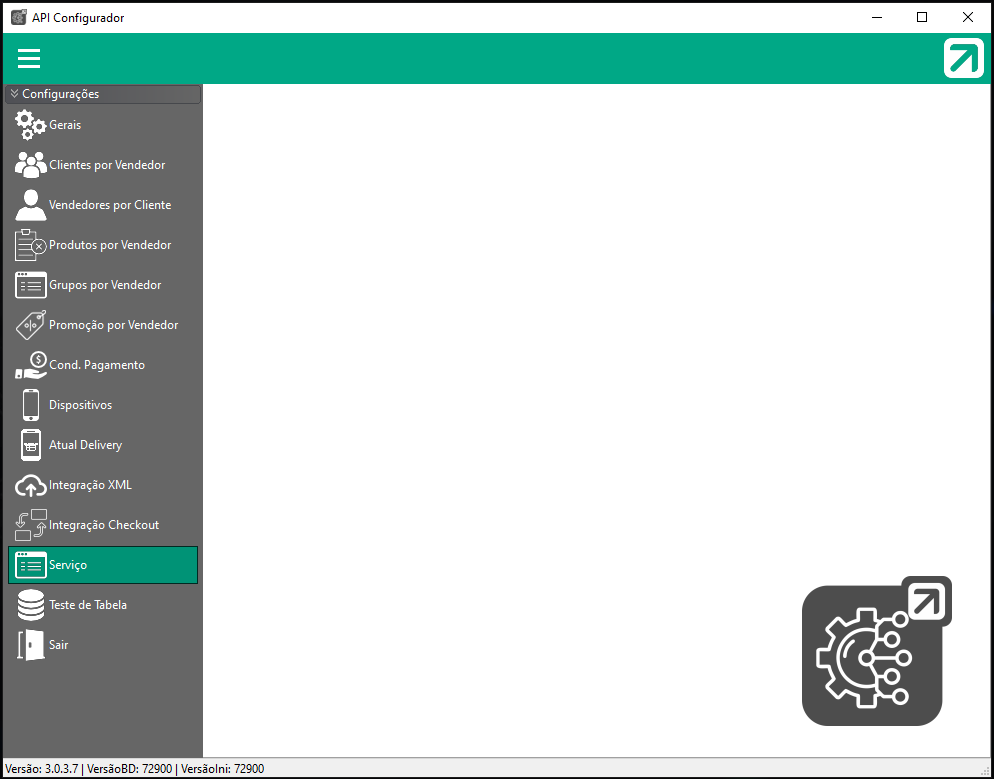Image resolution: width=994 pixels, height=779 pixels.
Task: Open Grupos por Vendedor list
Action: coord(104,285)
